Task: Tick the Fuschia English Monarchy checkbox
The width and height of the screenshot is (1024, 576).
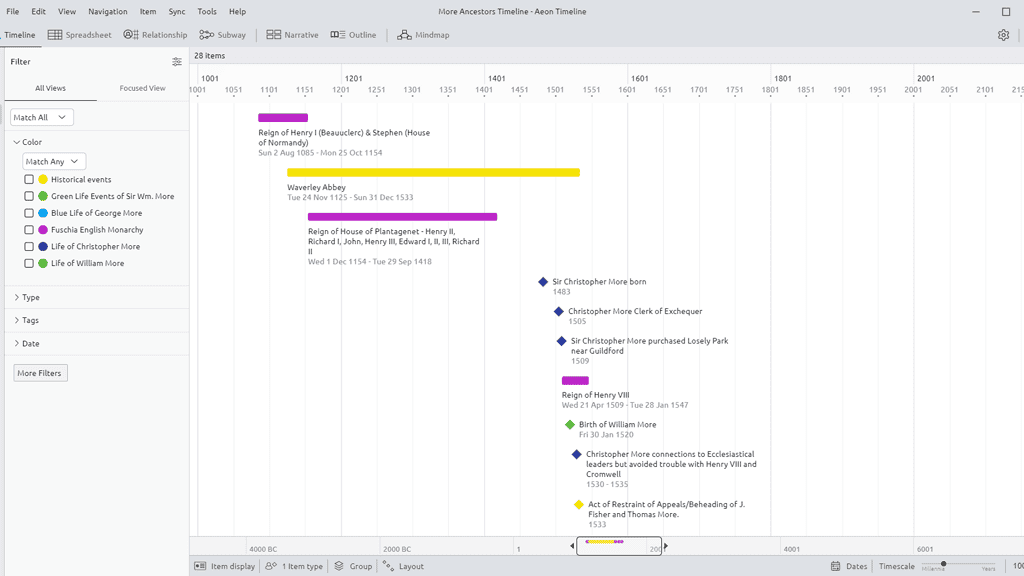Action: [29, 230]
